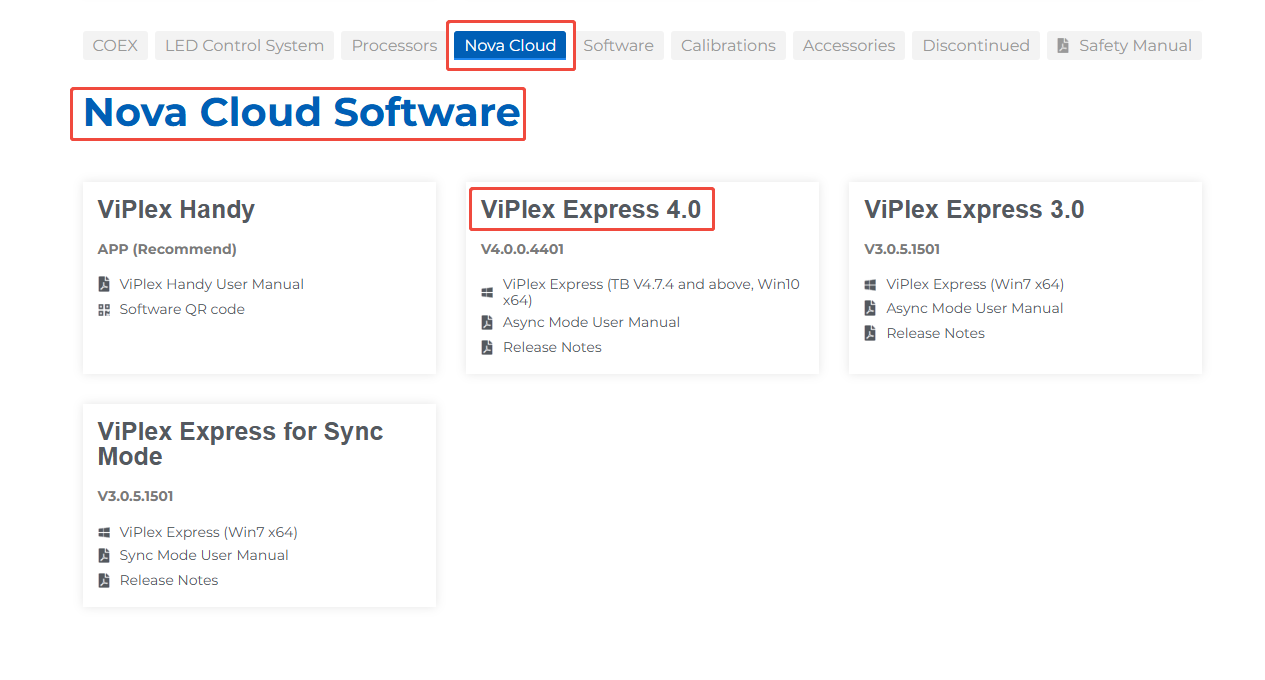Click V3.0.5.1501 in Sync Mode card
Viewport: 1265px width, 680px height.
(135, 496)
